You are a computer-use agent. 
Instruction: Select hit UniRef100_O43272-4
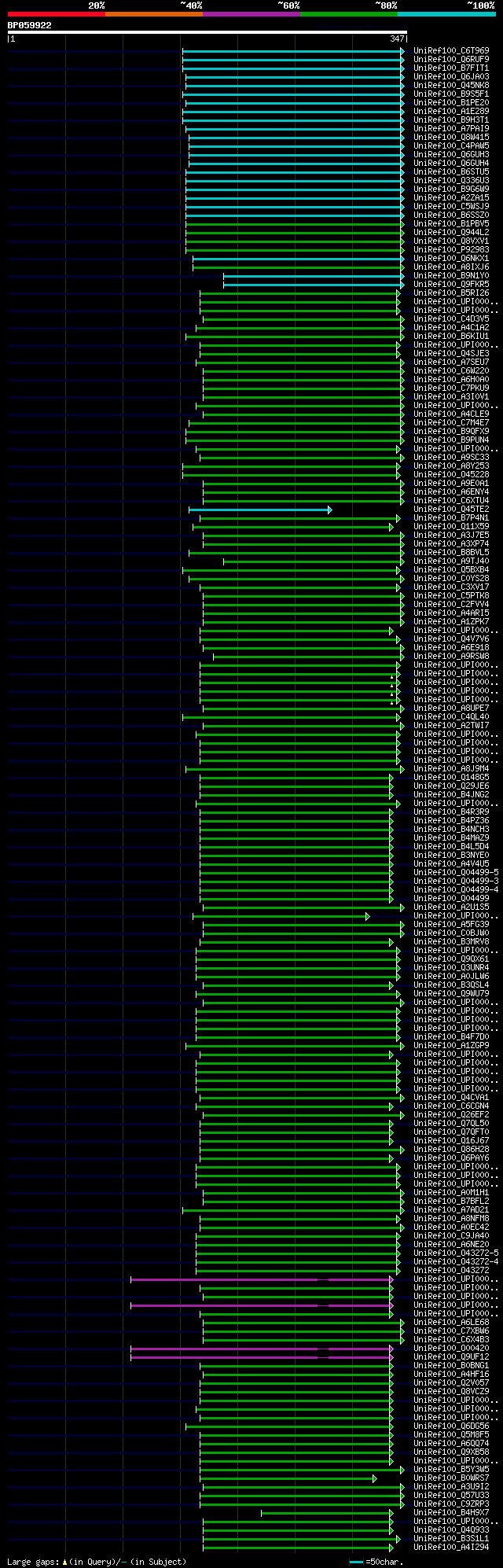point(456,1261)
